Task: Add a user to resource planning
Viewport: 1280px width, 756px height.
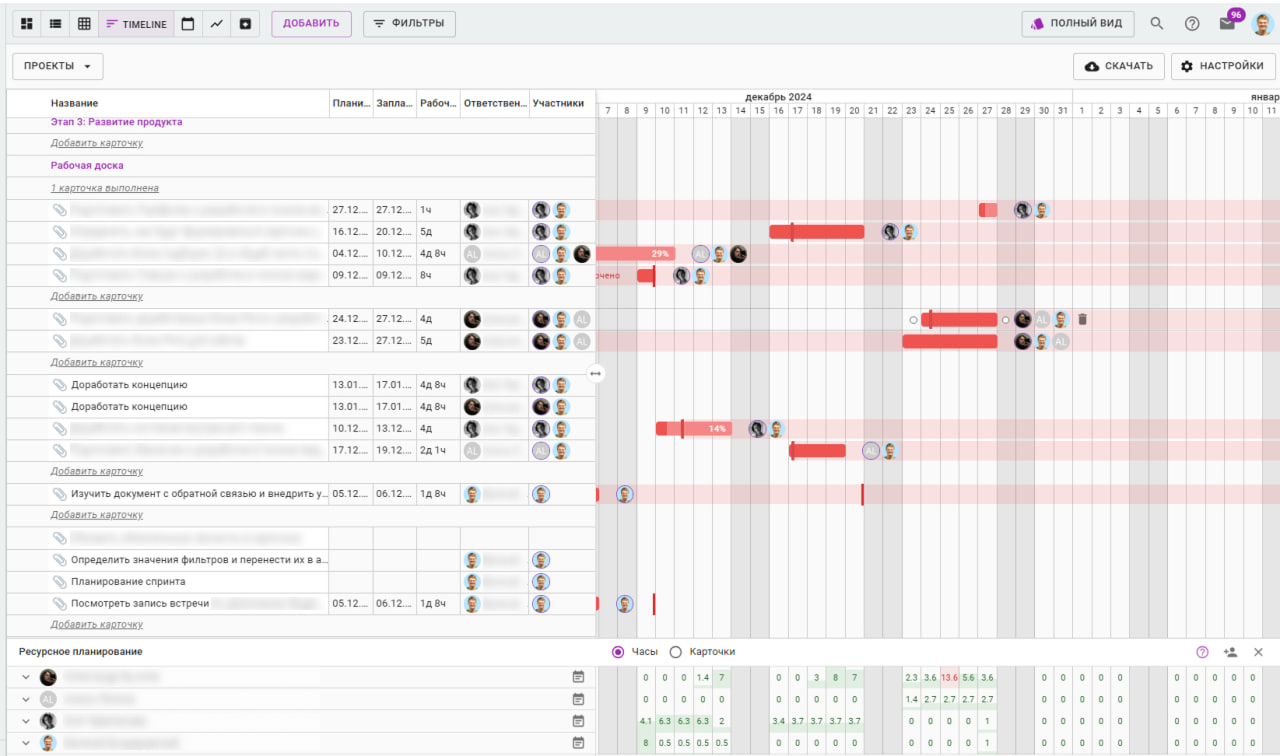Action: [1230, 652]
